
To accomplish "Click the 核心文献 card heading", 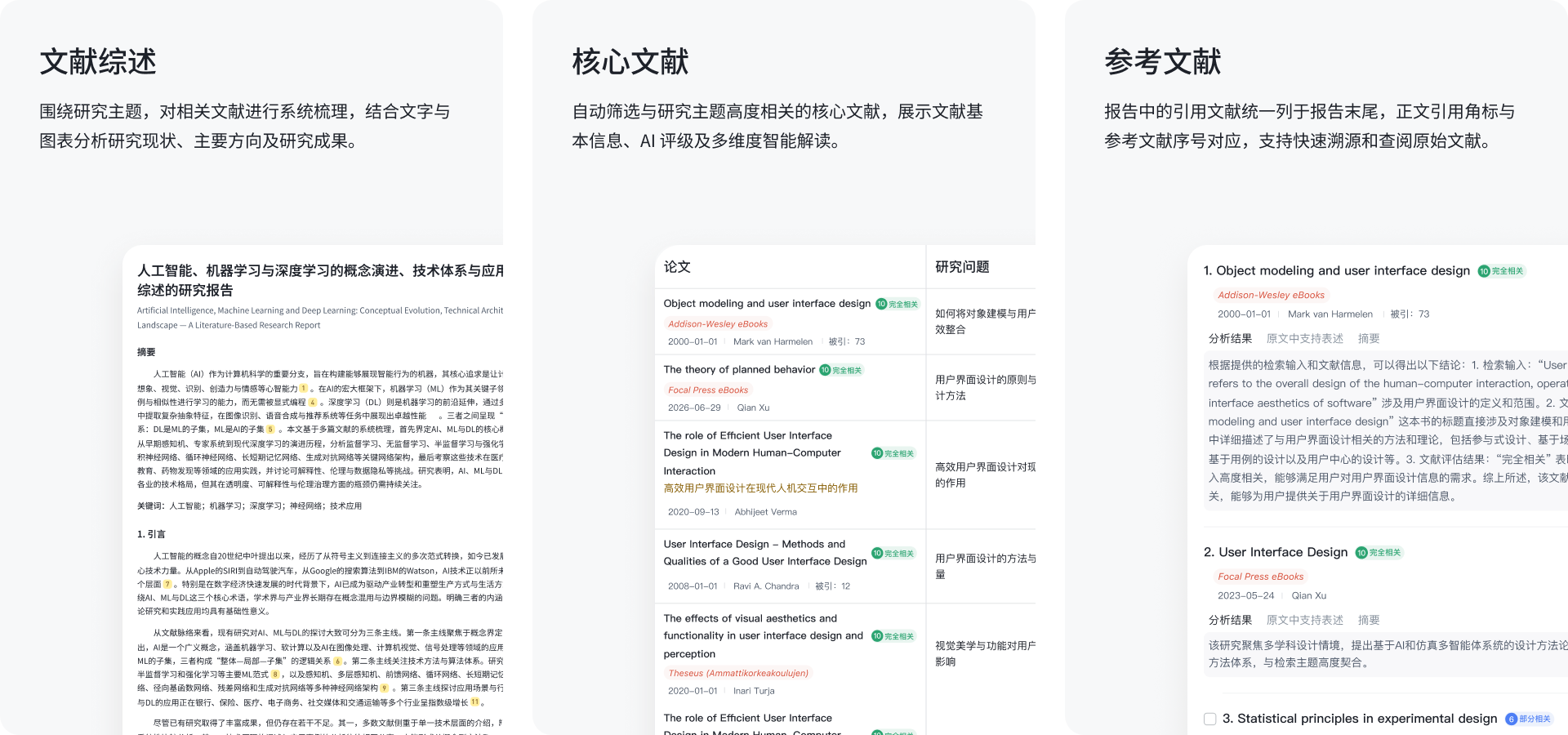I will click(x=630, y=62).
